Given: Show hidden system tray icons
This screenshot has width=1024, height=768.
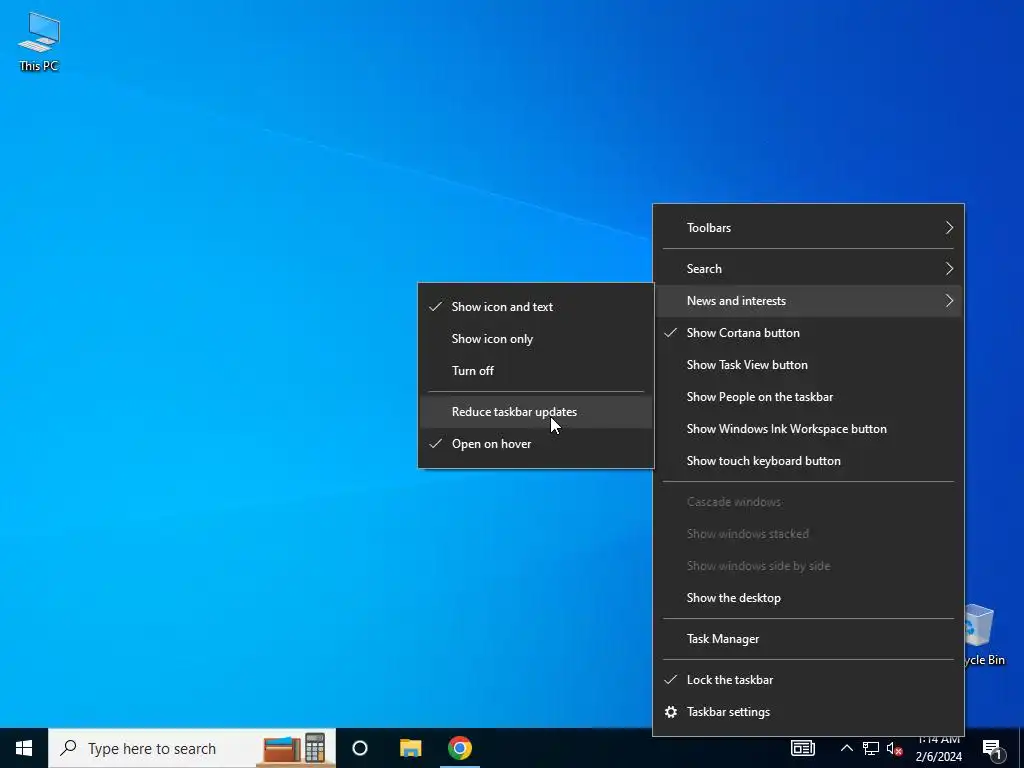Looking at the screenshot, I should tap(846, 748).
